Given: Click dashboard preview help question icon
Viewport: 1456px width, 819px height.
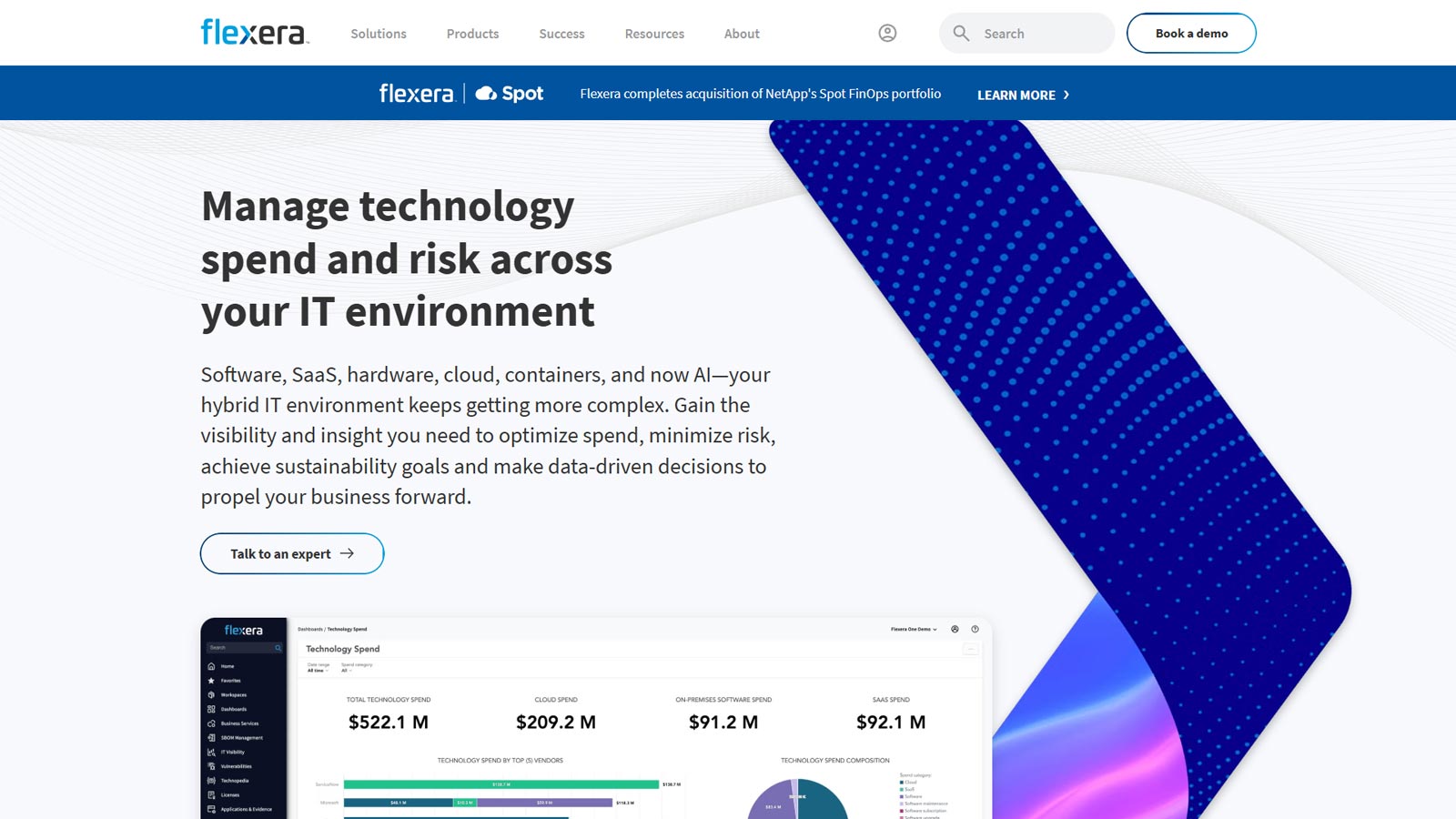Looking at the screenshot, I should (975, 629).
